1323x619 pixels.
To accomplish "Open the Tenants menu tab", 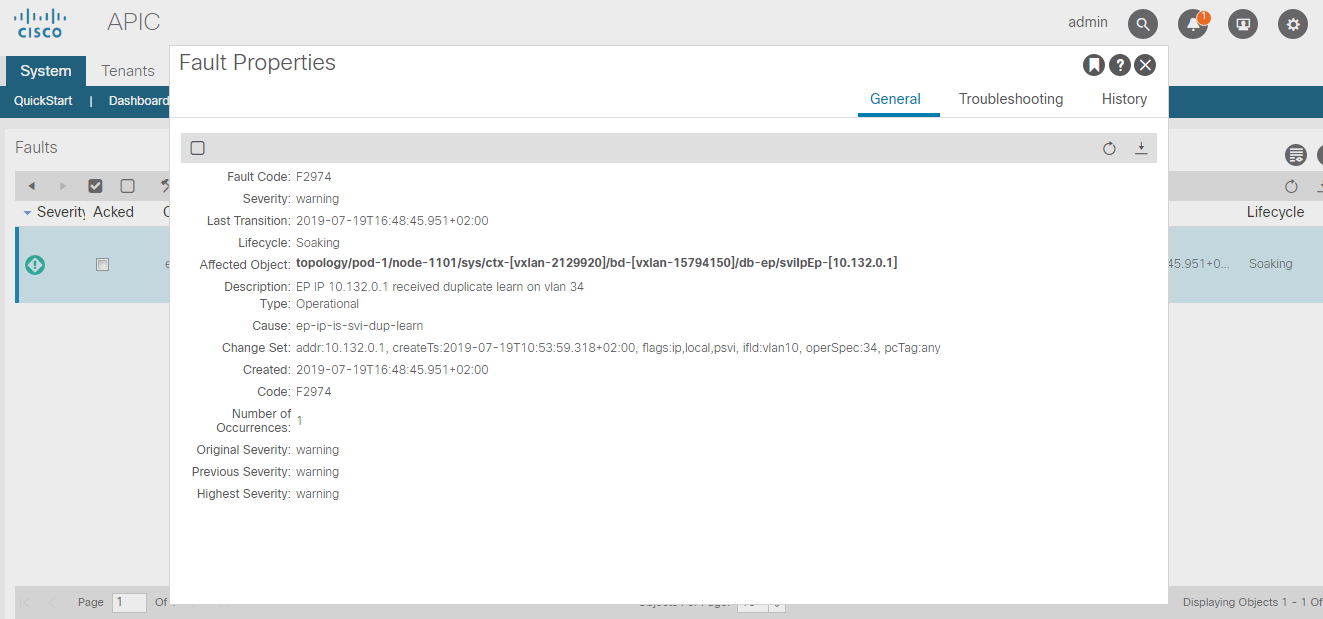I will [127, 70].
